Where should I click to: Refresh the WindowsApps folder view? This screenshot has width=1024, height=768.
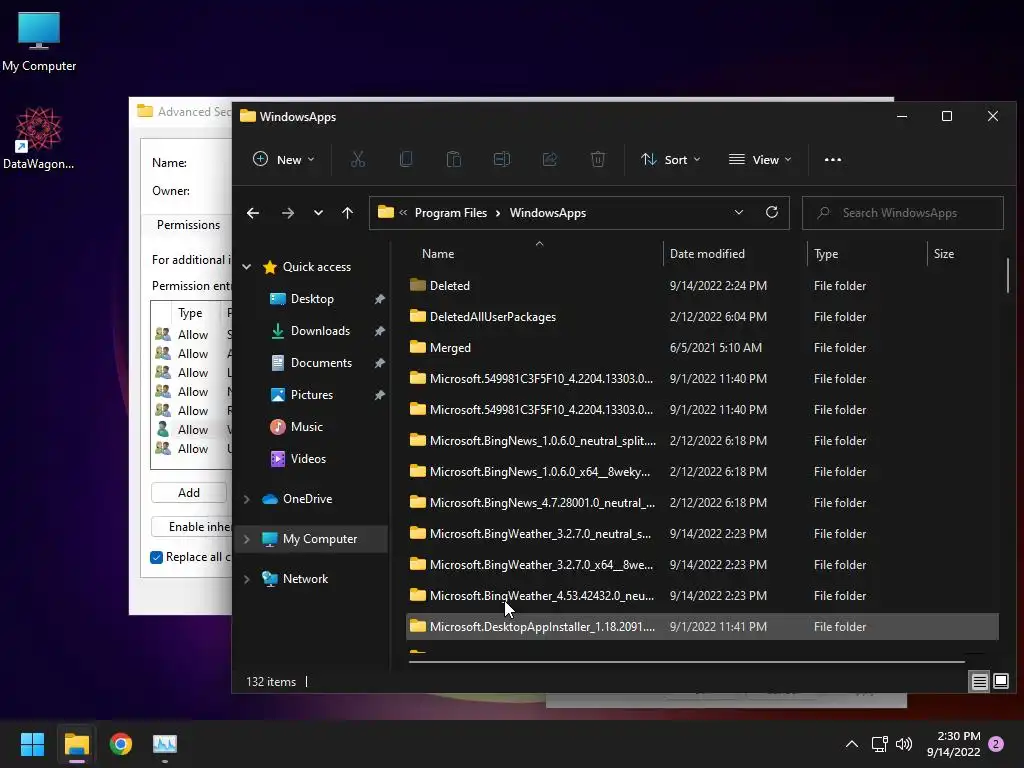pos(771,212)
